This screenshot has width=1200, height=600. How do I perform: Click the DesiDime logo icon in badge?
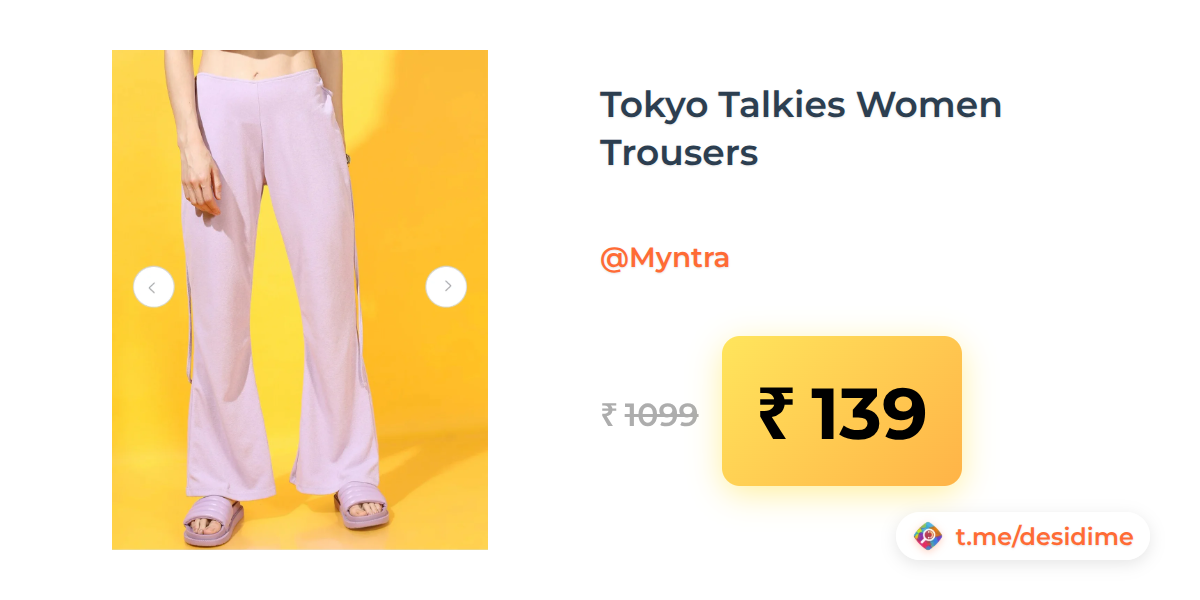[929, 537]
